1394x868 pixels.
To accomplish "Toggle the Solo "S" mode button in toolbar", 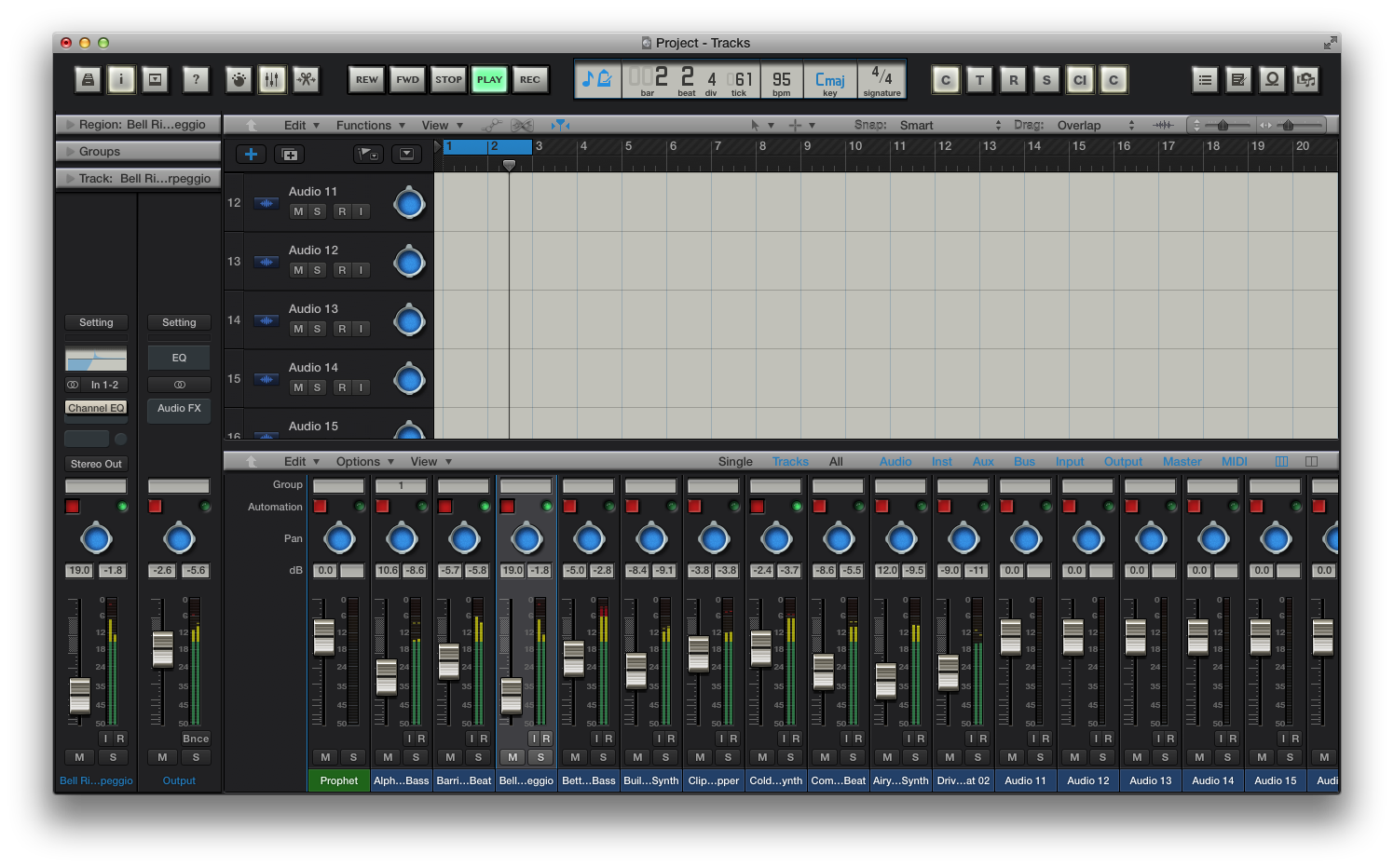I will pyautogui.click(x=1045, y=80).
